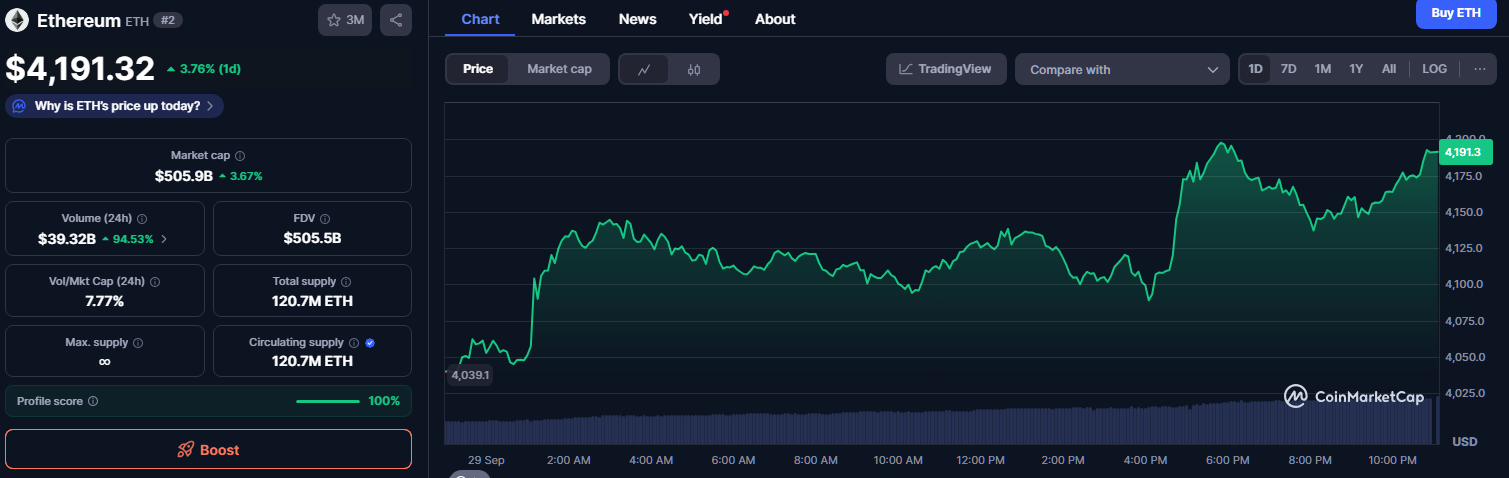Select the 7D time range

1289,69
